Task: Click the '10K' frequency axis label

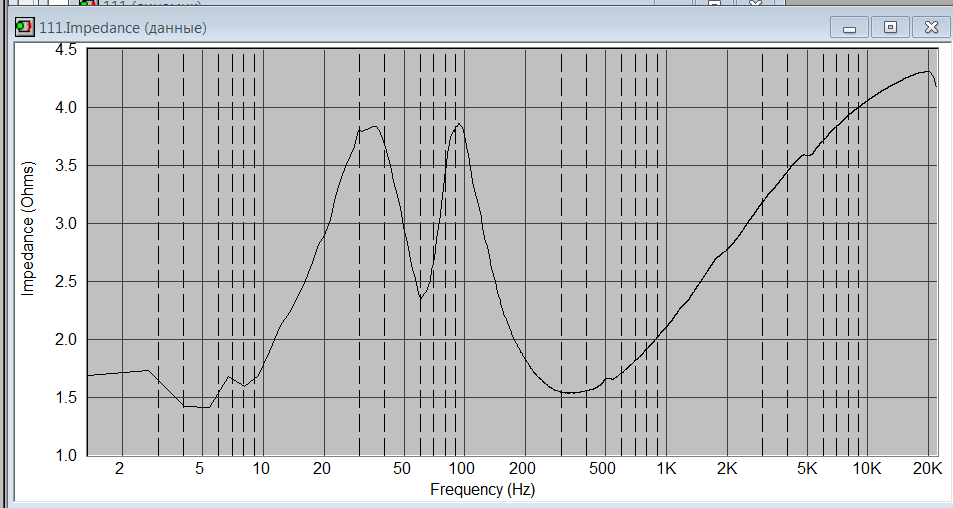Action: pos(867,469)
